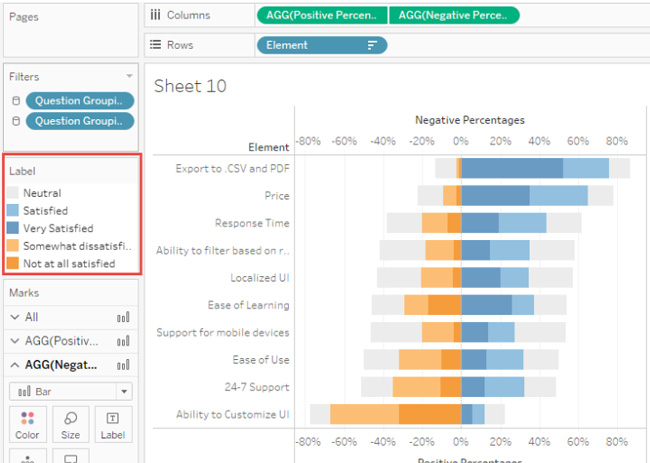This screenshot has height=463, width=650.
Task: Click the sort icon on Element pill
Action: coord(372,45)
